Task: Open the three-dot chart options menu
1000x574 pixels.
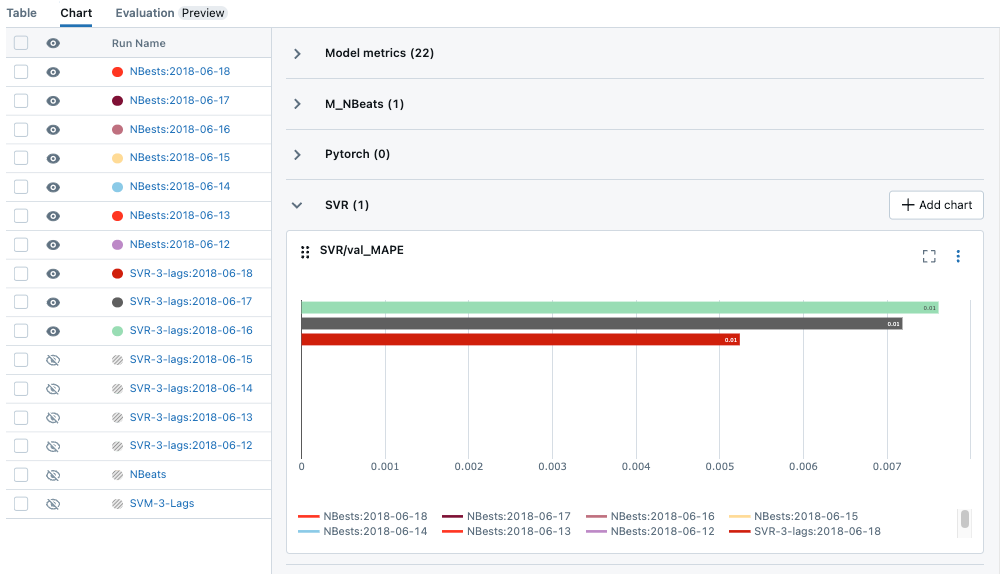Action: [958, 256]
